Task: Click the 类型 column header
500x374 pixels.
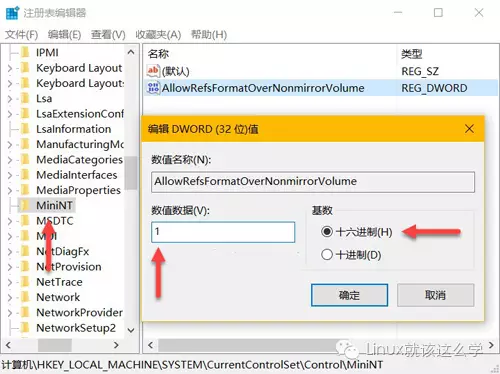Action: pos(412,54)
